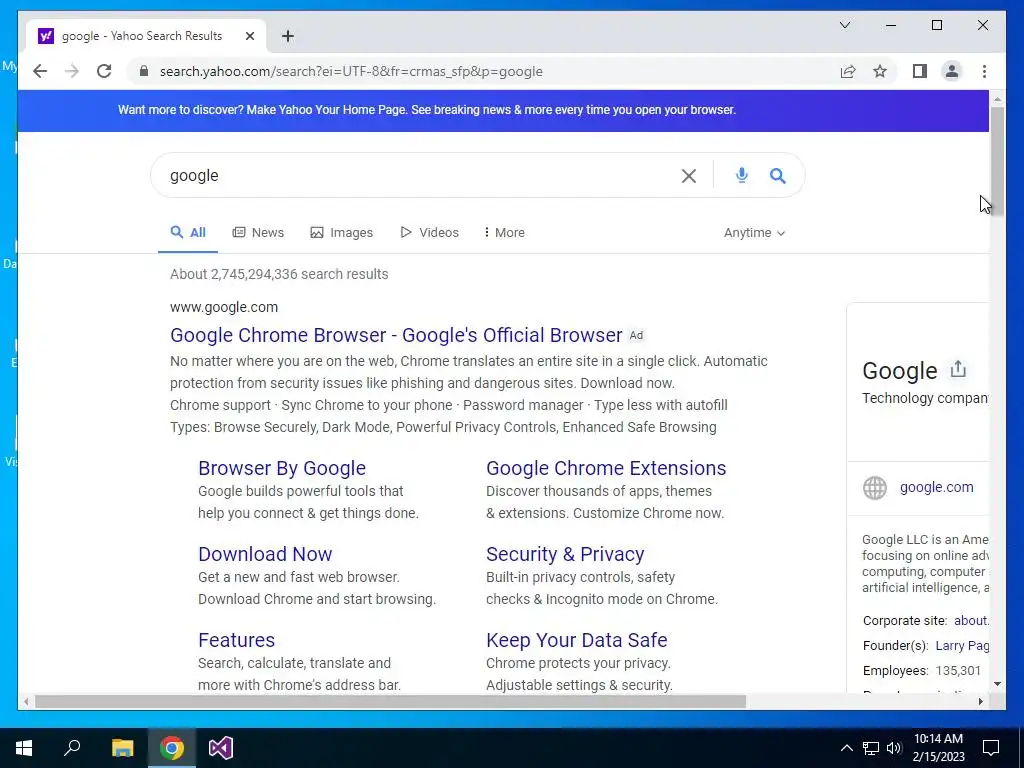Open the network status tray icon
The width and height of the screenshot is (1024, 768).
(871, 748)
